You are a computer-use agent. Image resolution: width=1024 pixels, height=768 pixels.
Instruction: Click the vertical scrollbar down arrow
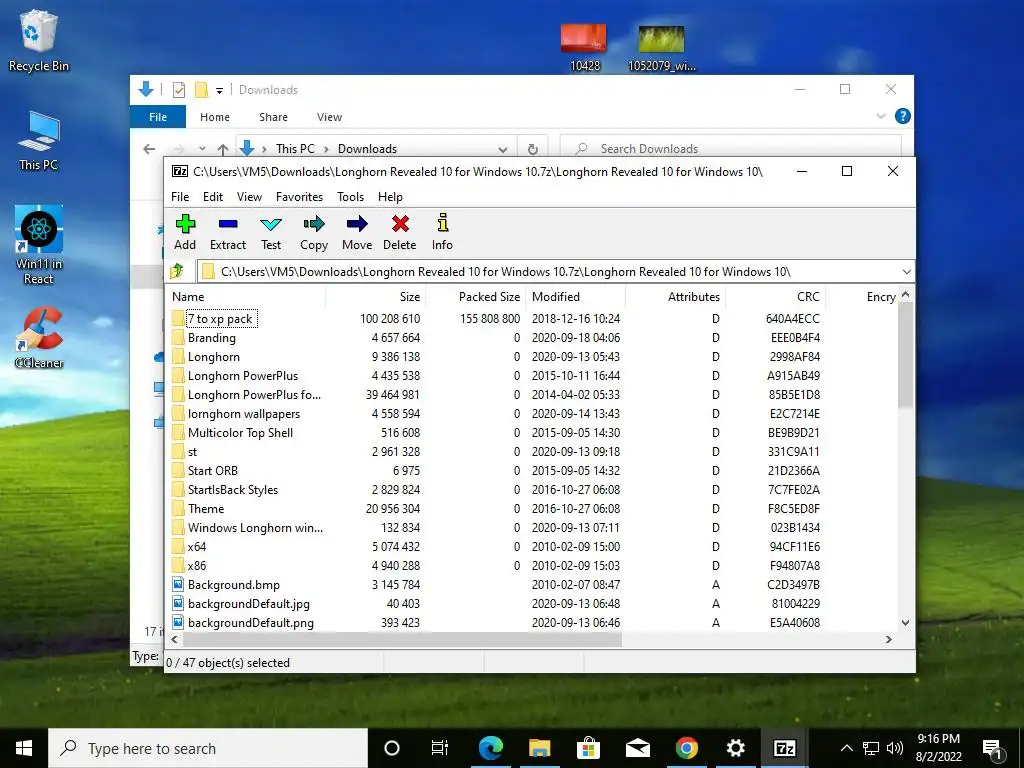[x=905, y=623]
